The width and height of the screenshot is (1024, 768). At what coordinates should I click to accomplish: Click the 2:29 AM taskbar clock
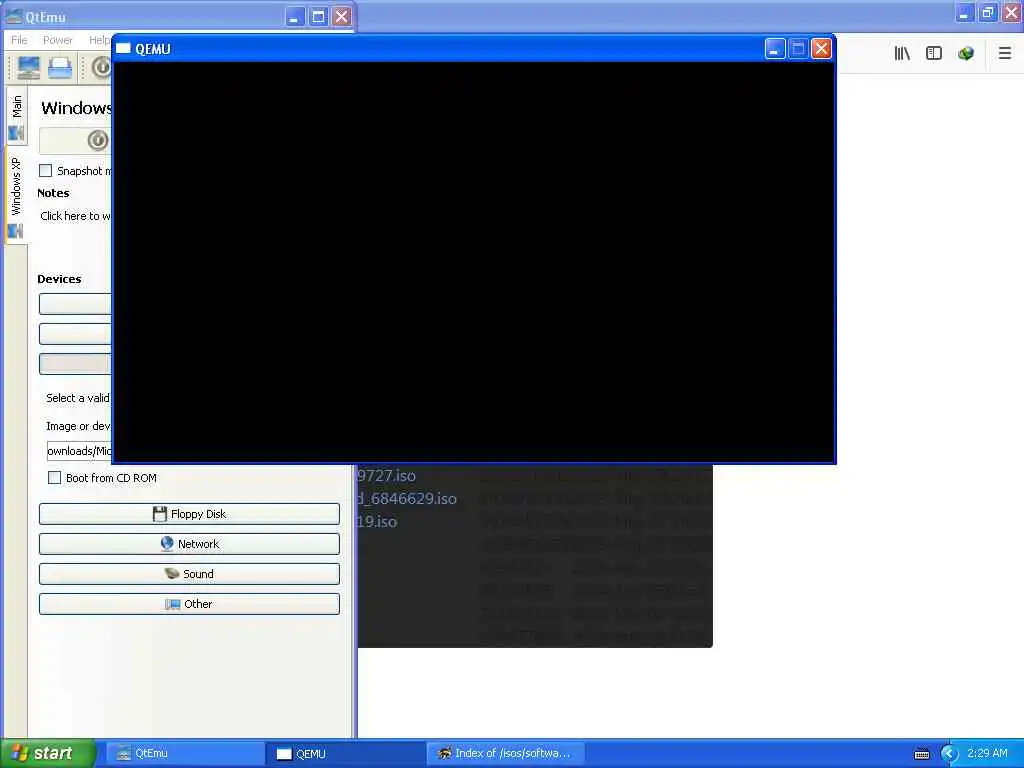pyautogui.click(x=987, y=754)
